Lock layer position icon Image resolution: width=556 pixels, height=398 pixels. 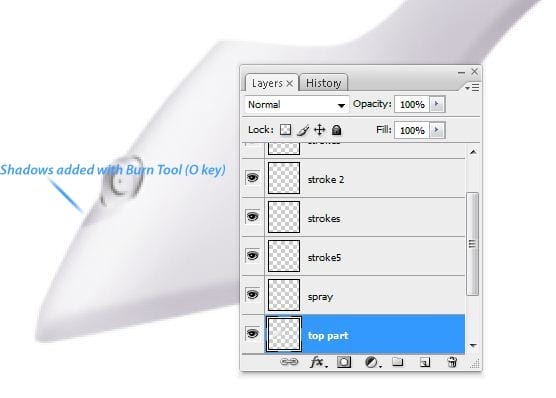point(319,130)
